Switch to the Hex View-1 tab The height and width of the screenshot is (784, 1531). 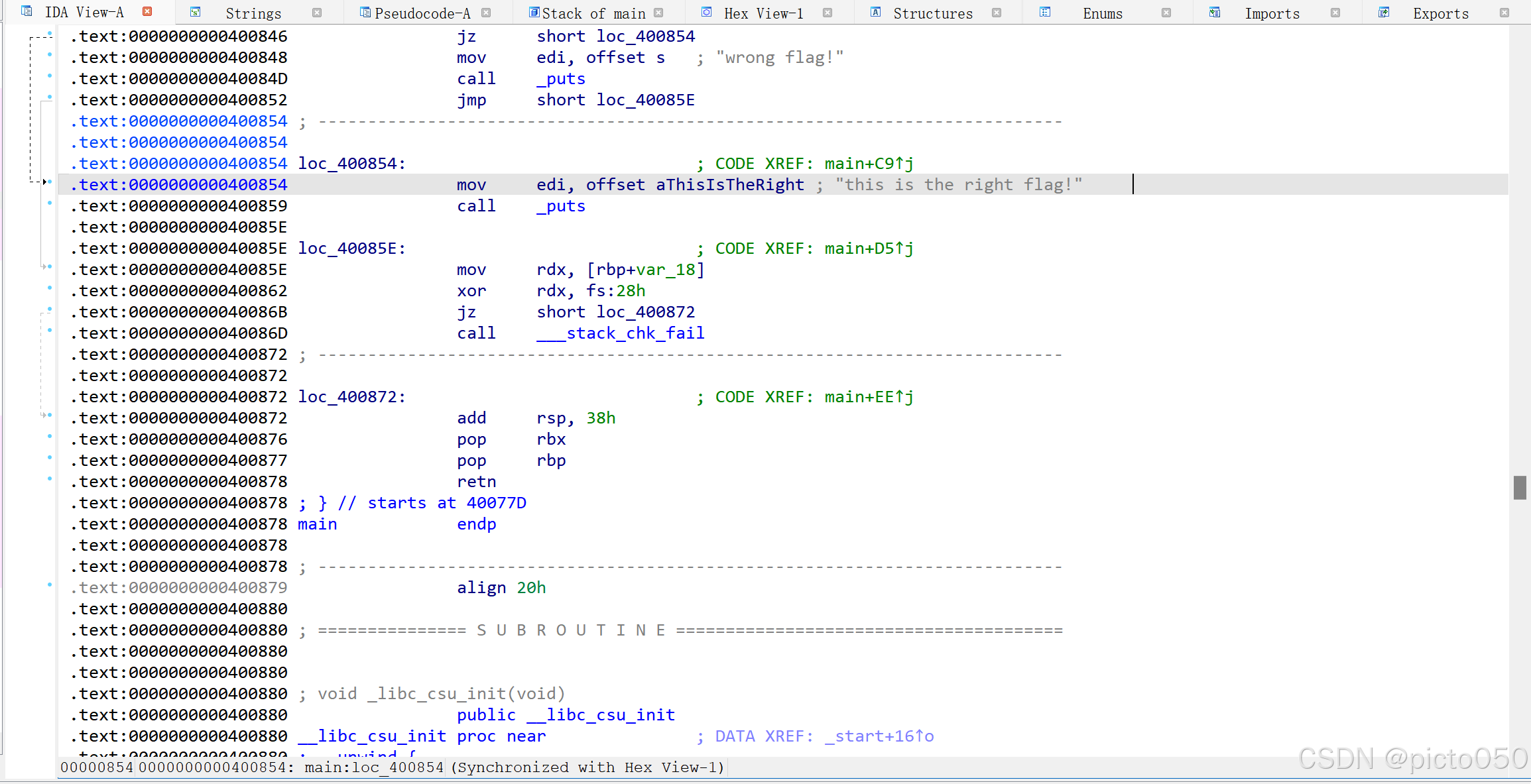pos(763,11)
